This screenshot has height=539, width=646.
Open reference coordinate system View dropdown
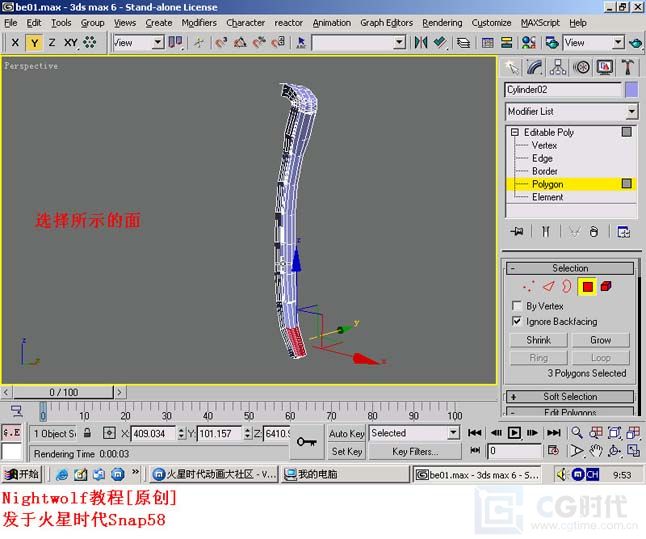(139, 42)
